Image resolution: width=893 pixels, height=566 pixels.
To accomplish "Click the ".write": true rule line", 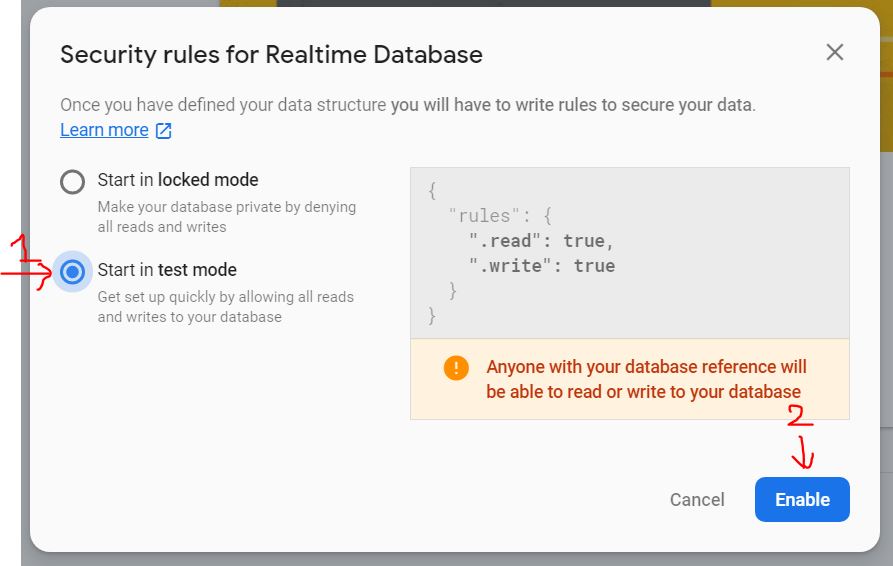I will [541, 266].
